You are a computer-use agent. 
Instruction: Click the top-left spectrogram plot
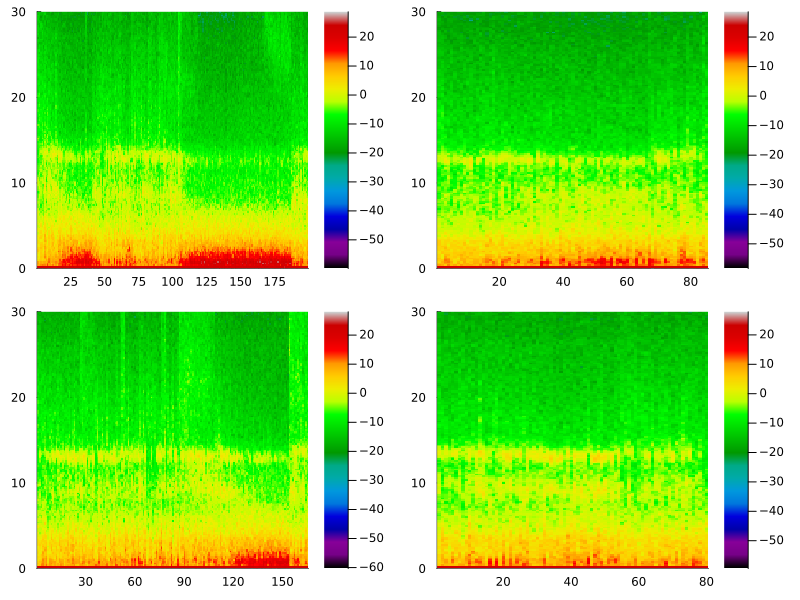[172, 140]
